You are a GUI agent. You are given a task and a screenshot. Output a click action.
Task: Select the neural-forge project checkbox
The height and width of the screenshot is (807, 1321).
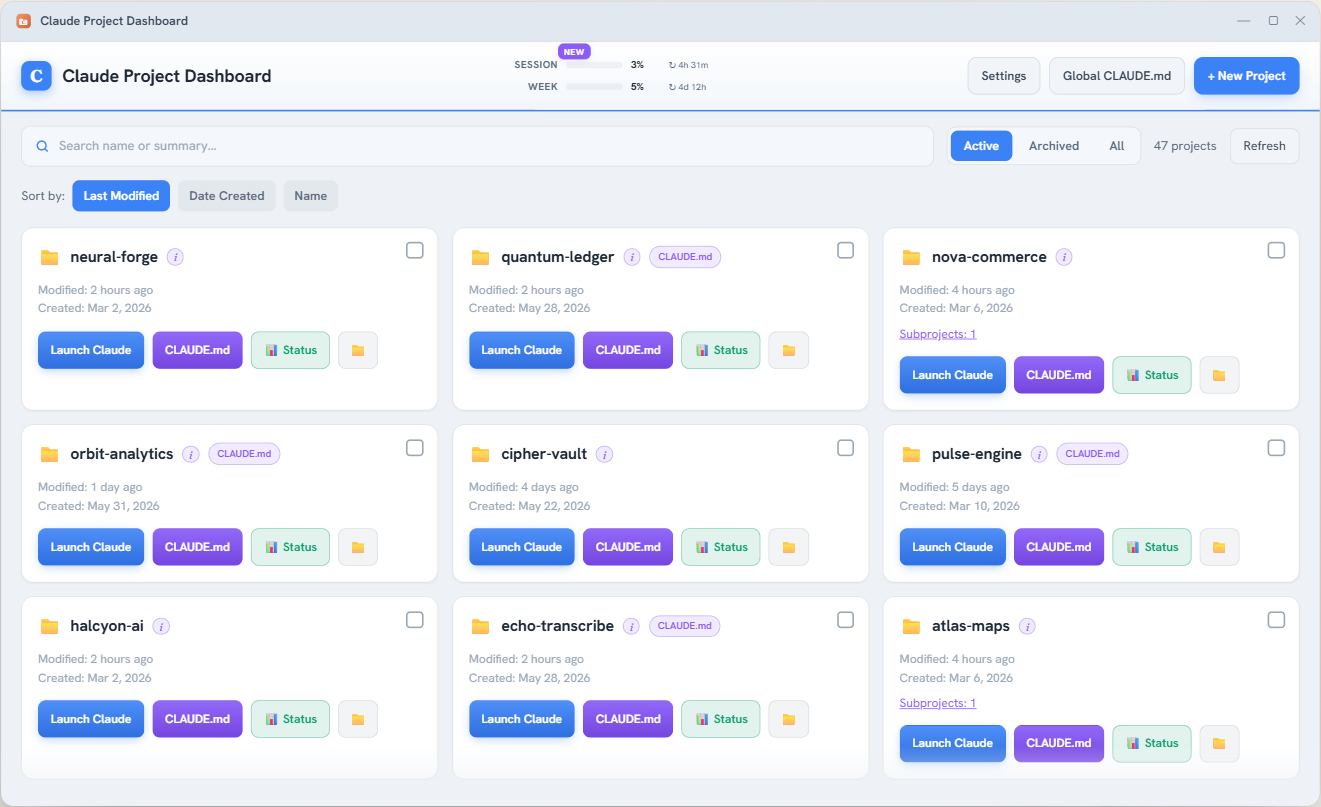tap(415, 250)
